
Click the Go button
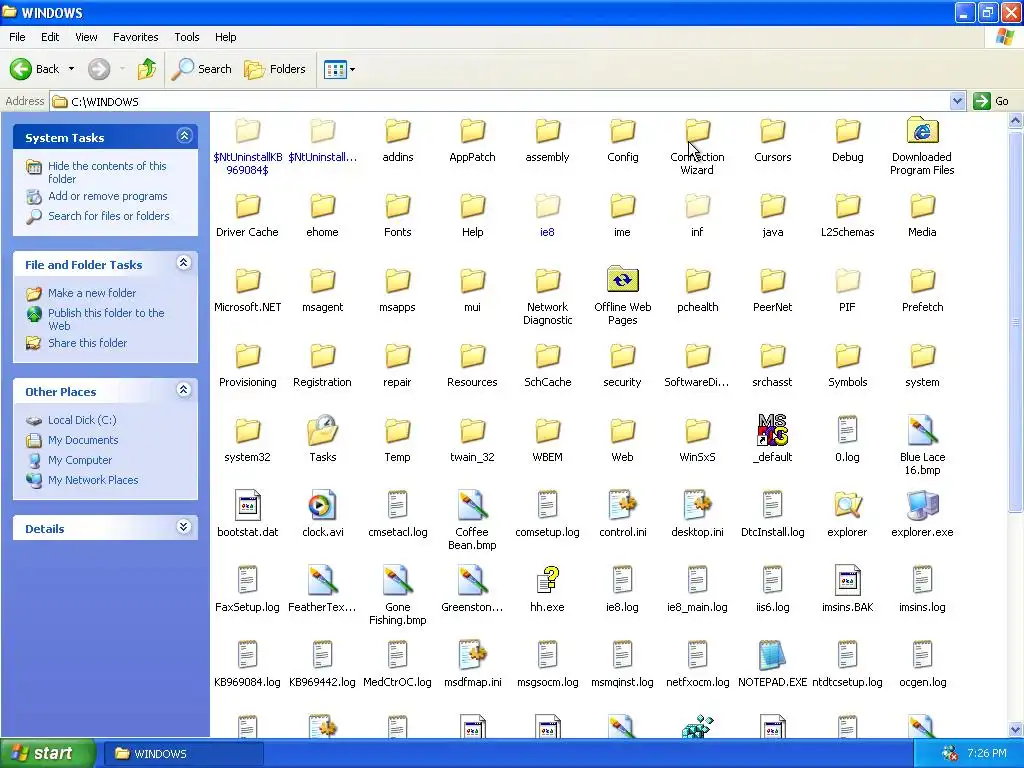pyautogui.click(x=991, y=101)
